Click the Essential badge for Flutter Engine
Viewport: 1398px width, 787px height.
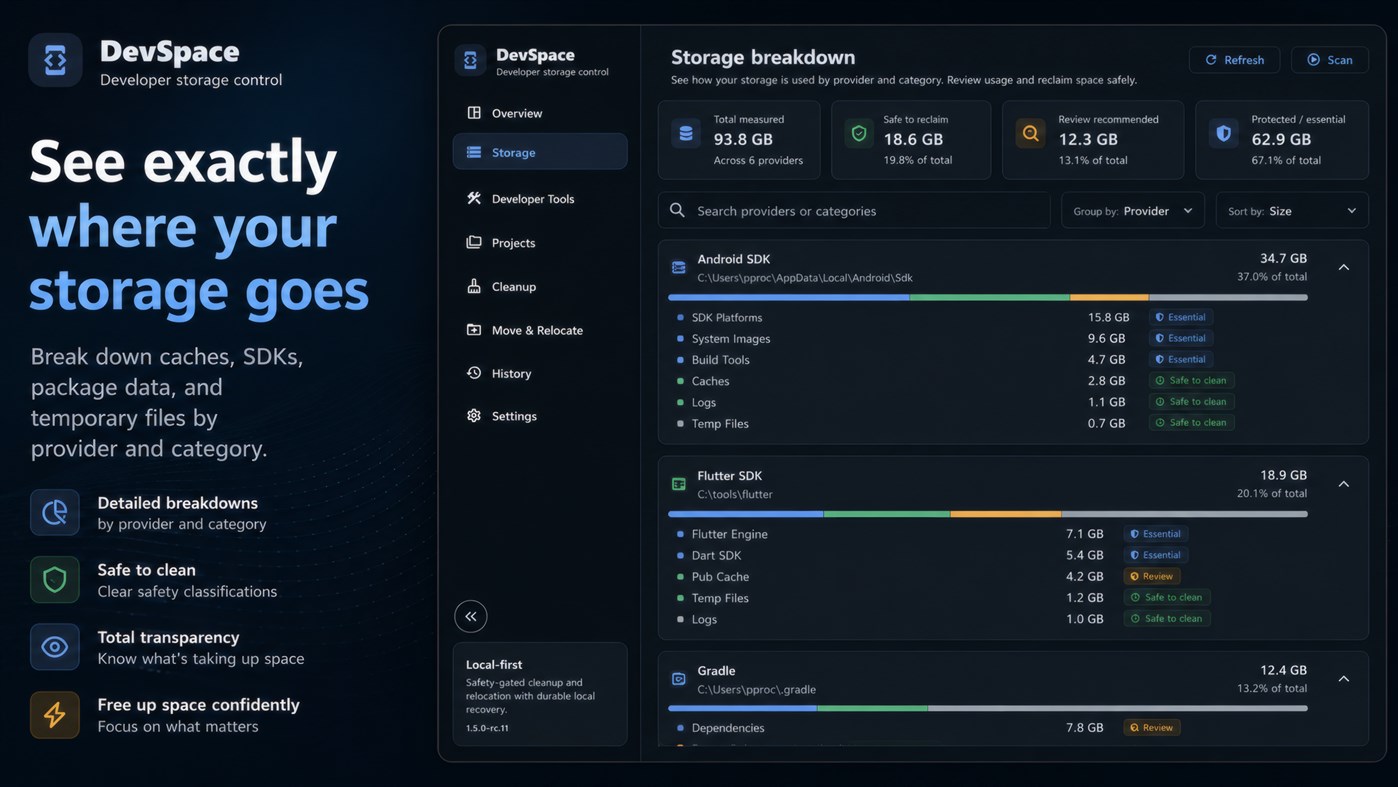[1155, 534]
